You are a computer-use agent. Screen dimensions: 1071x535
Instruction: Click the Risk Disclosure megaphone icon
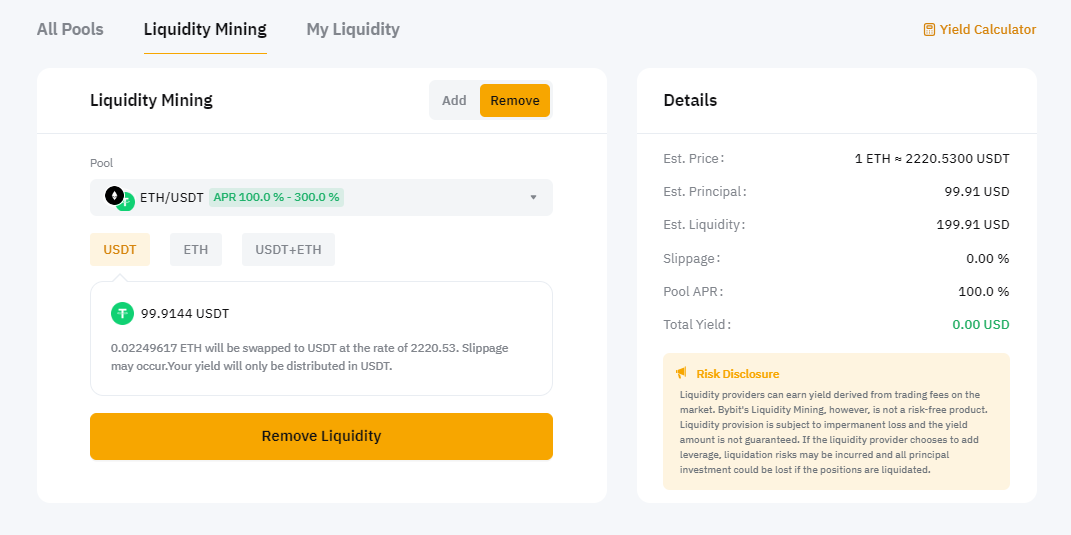pos(681,373)
